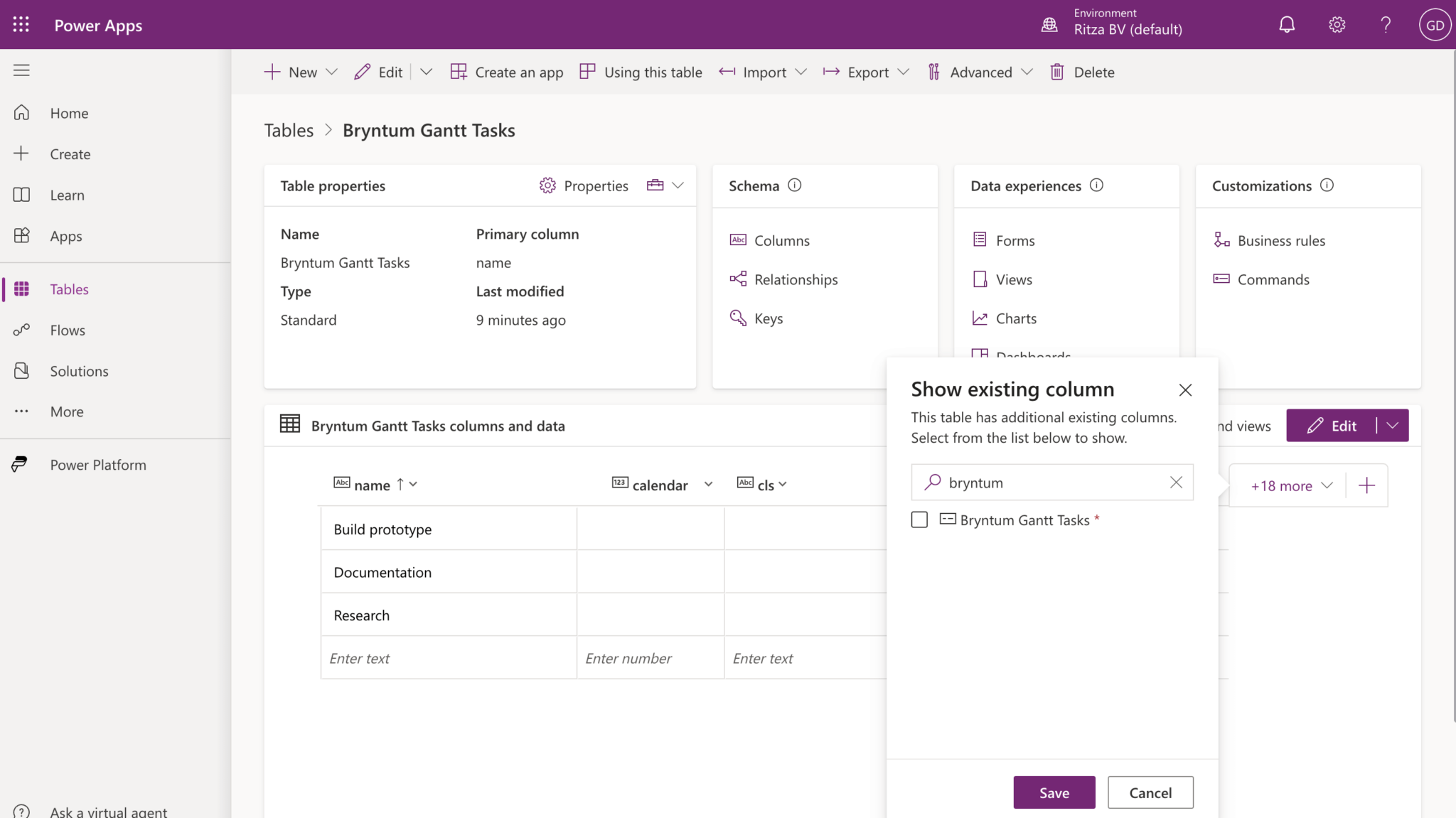Screen dimensions: 1456x818
Task: Clear the bryntum search field
Action: tap(1175, 482)
